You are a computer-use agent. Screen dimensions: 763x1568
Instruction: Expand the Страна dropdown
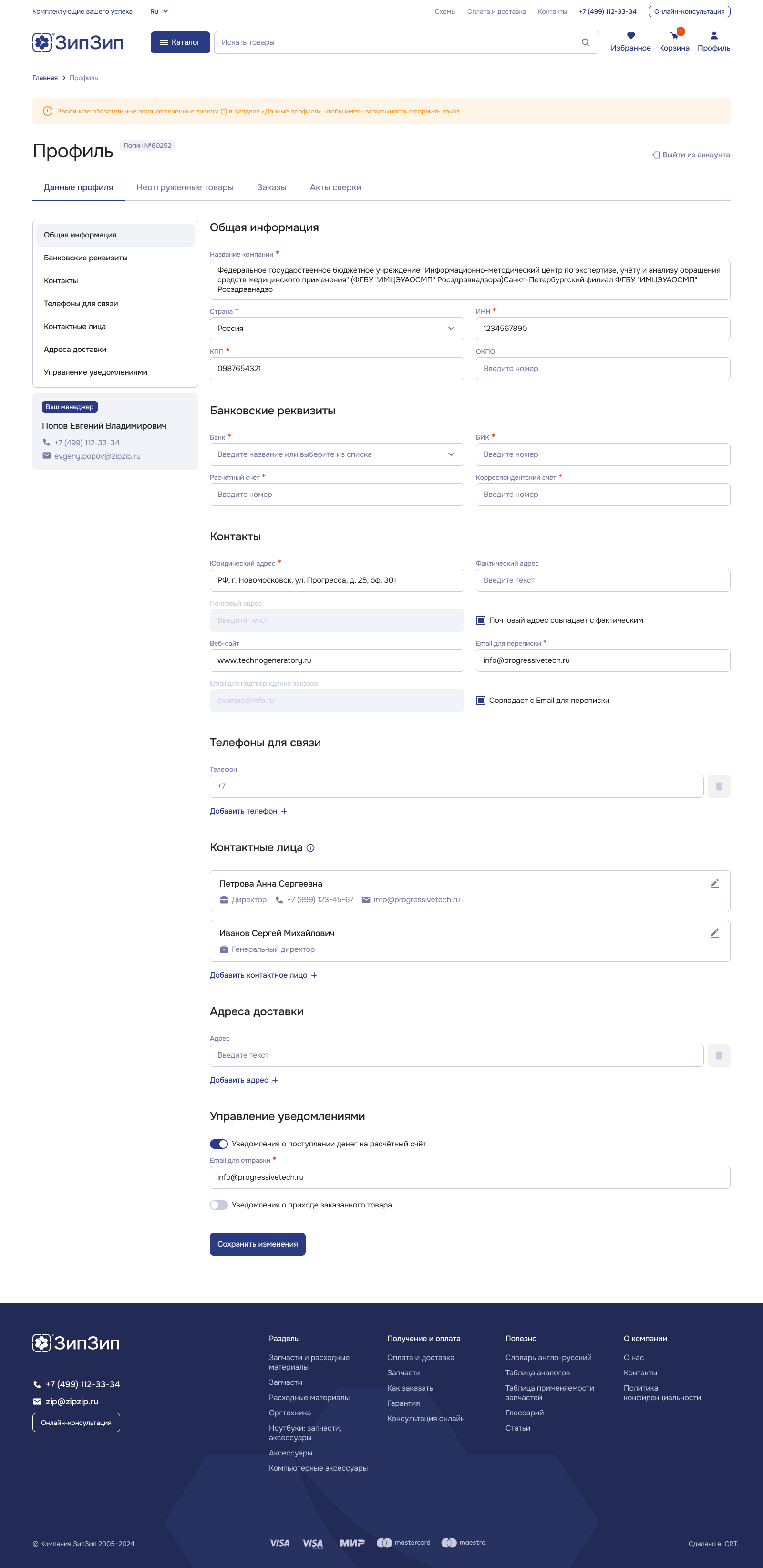[x=337, y=329]
